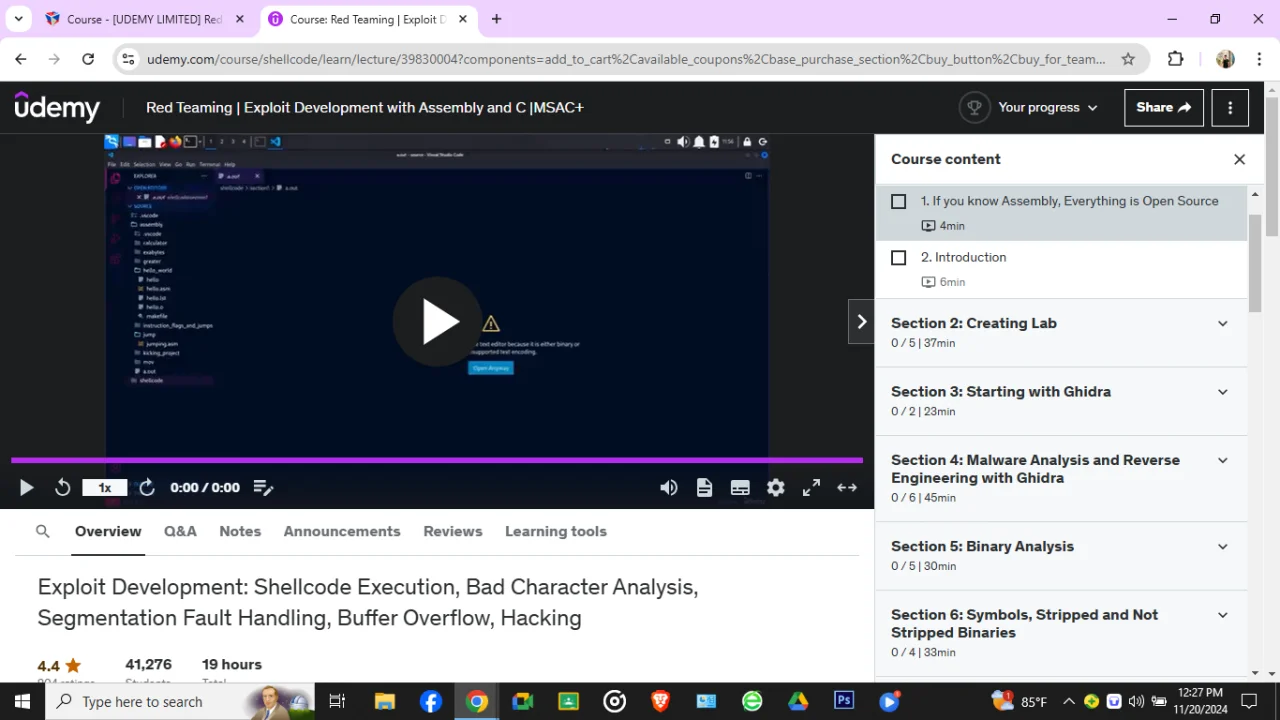
Task: Open the captions menu
Action: tap(740, 488)
